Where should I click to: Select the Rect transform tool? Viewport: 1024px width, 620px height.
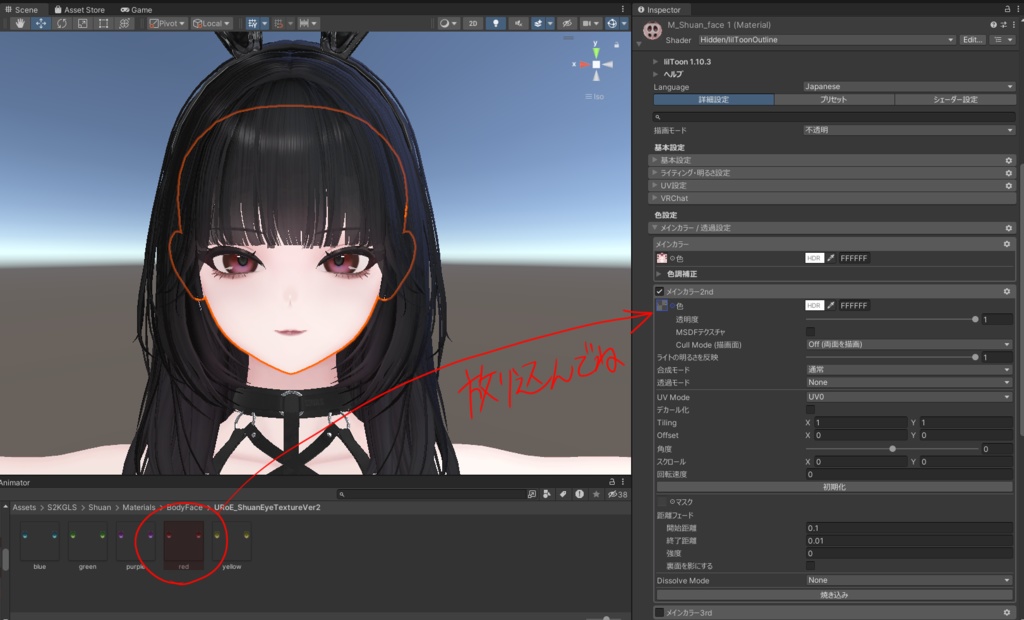coord(103,24)
